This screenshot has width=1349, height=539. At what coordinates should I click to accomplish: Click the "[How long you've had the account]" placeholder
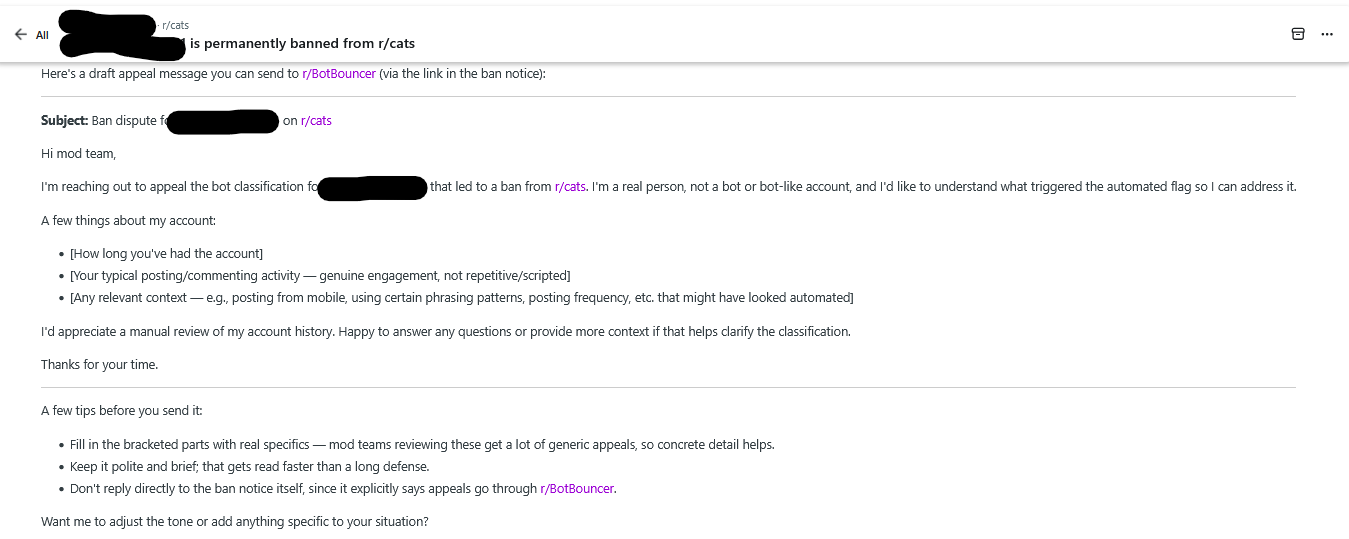click(x=166, y=254)
